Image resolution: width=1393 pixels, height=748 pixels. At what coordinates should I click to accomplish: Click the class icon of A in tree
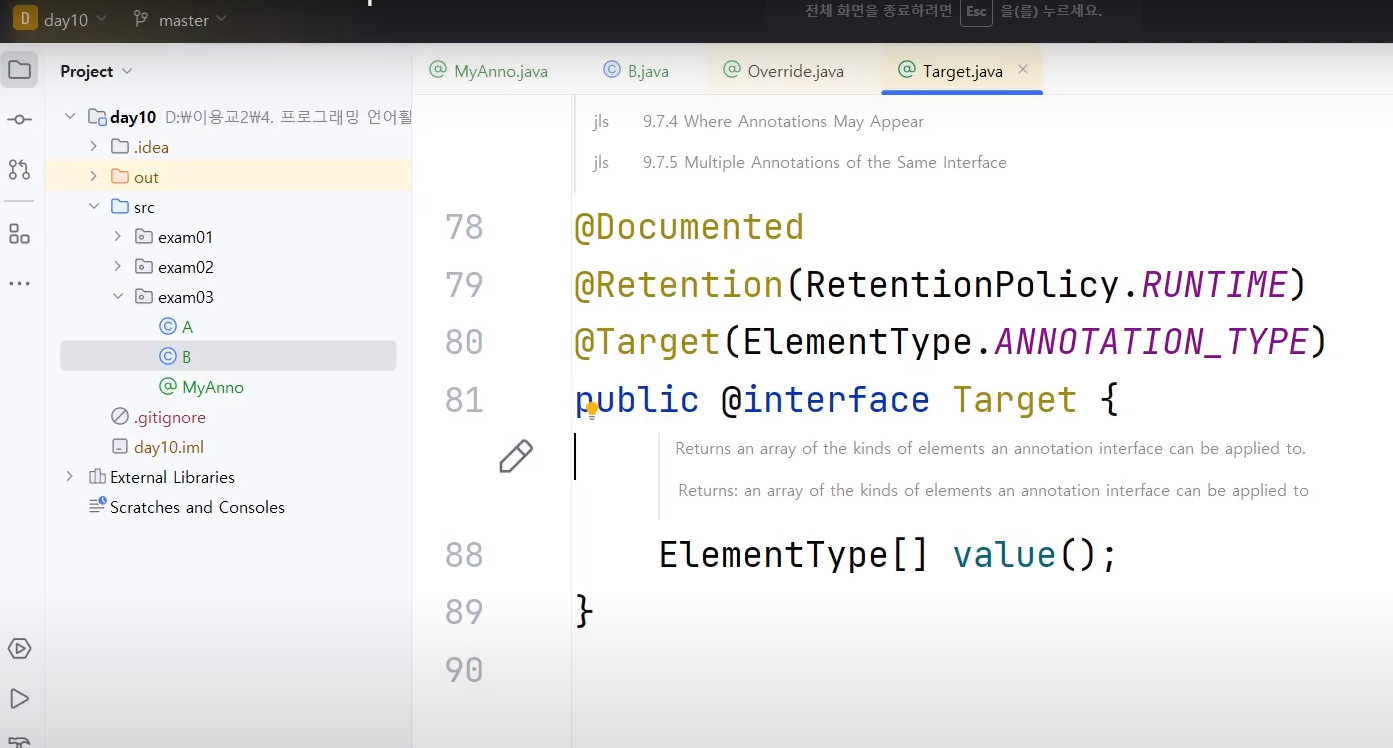coord(168,327)
